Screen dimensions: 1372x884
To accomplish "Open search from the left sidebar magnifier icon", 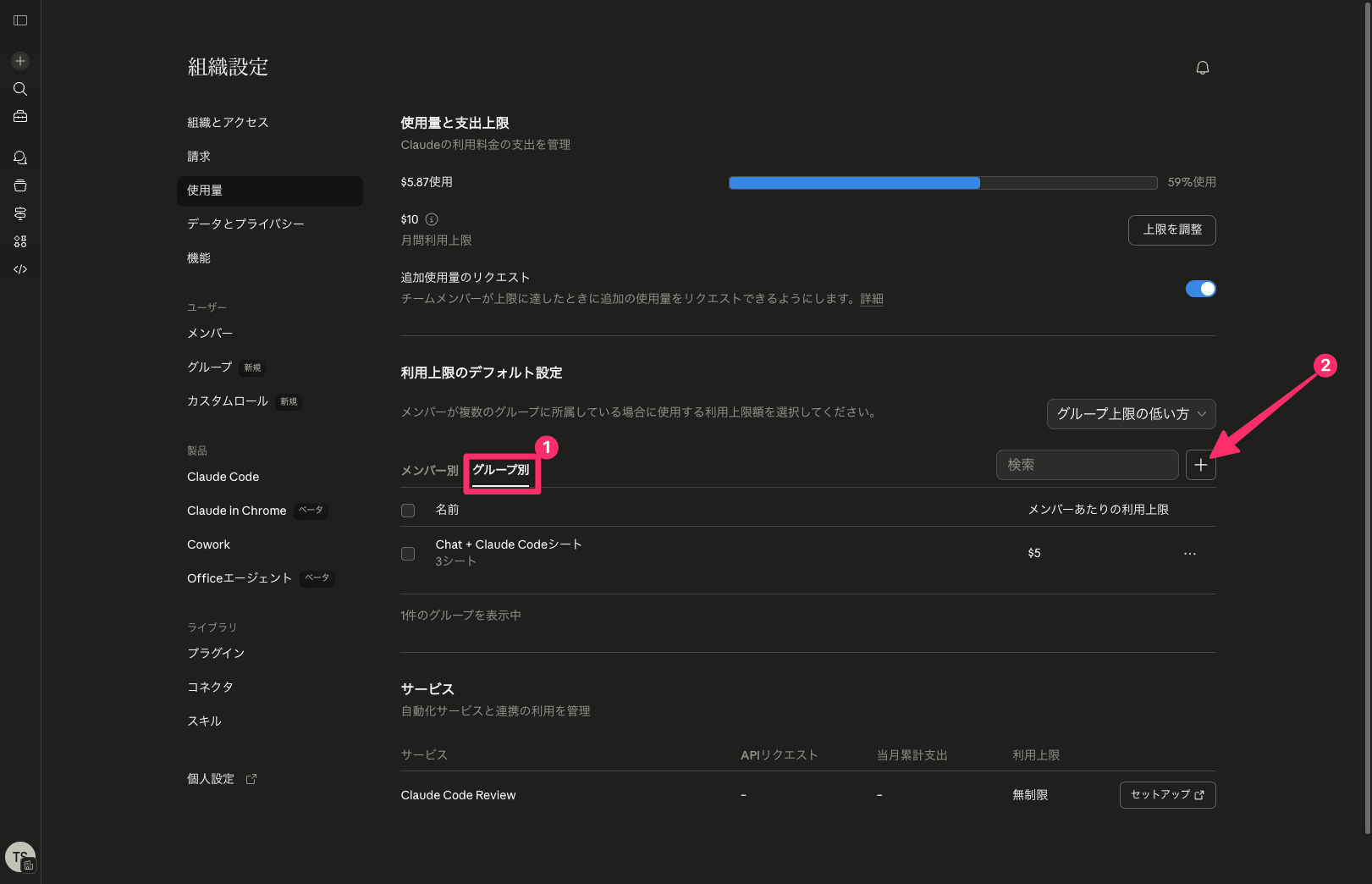I will tap(19, 89).
